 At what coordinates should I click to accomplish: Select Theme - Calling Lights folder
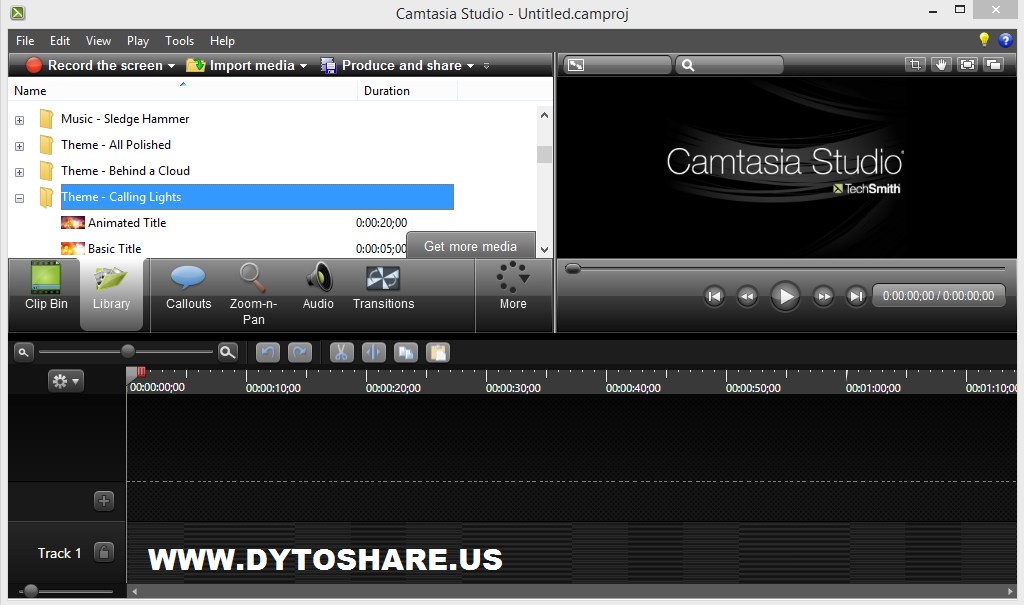tap(257, 197)
